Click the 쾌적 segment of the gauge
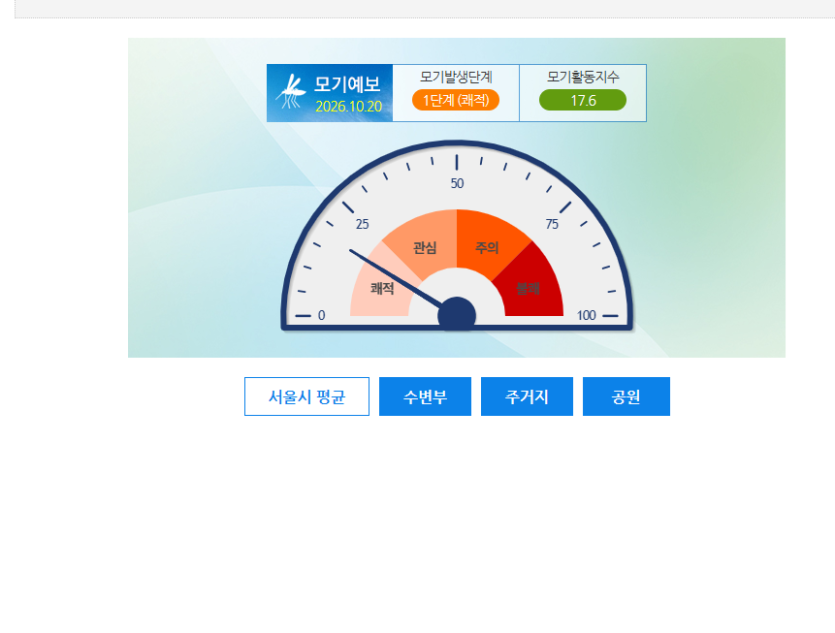 [382, 289]
